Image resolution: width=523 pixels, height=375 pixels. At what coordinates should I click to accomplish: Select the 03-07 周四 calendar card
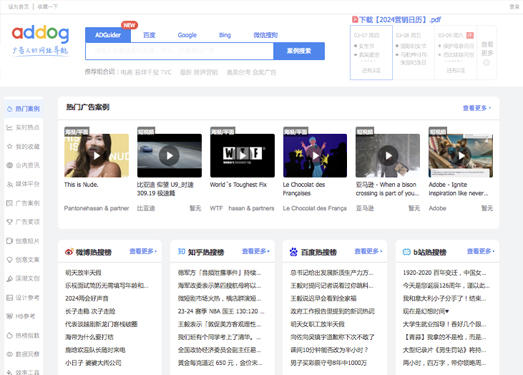(x=371, y=53)
